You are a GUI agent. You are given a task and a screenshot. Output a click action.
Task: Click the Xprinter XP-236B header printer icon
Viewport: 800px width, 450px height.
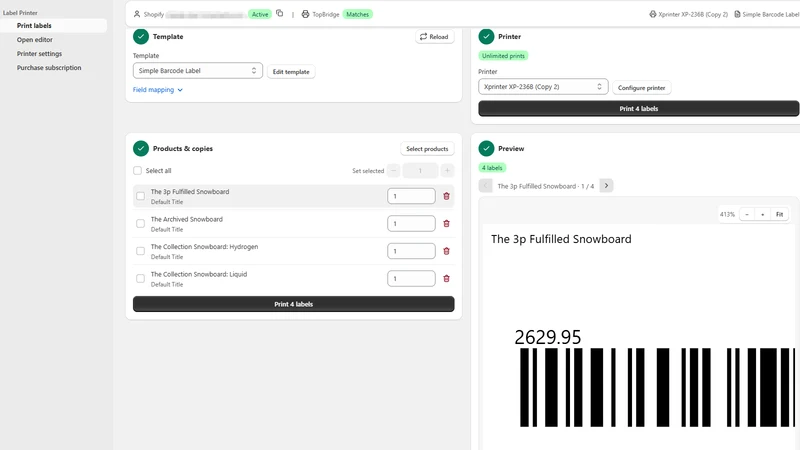coord(653,14)
